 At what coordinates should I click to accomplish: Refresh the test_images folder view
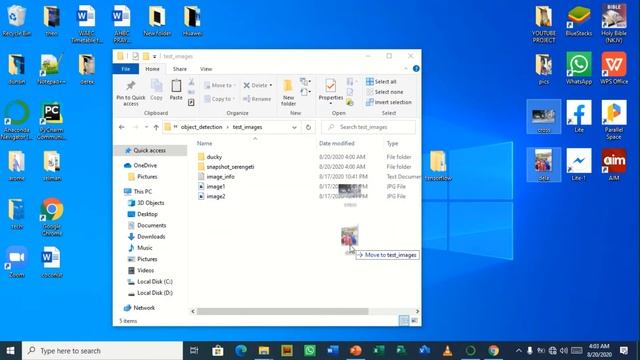pyautogui.click(x=308, y=127)
